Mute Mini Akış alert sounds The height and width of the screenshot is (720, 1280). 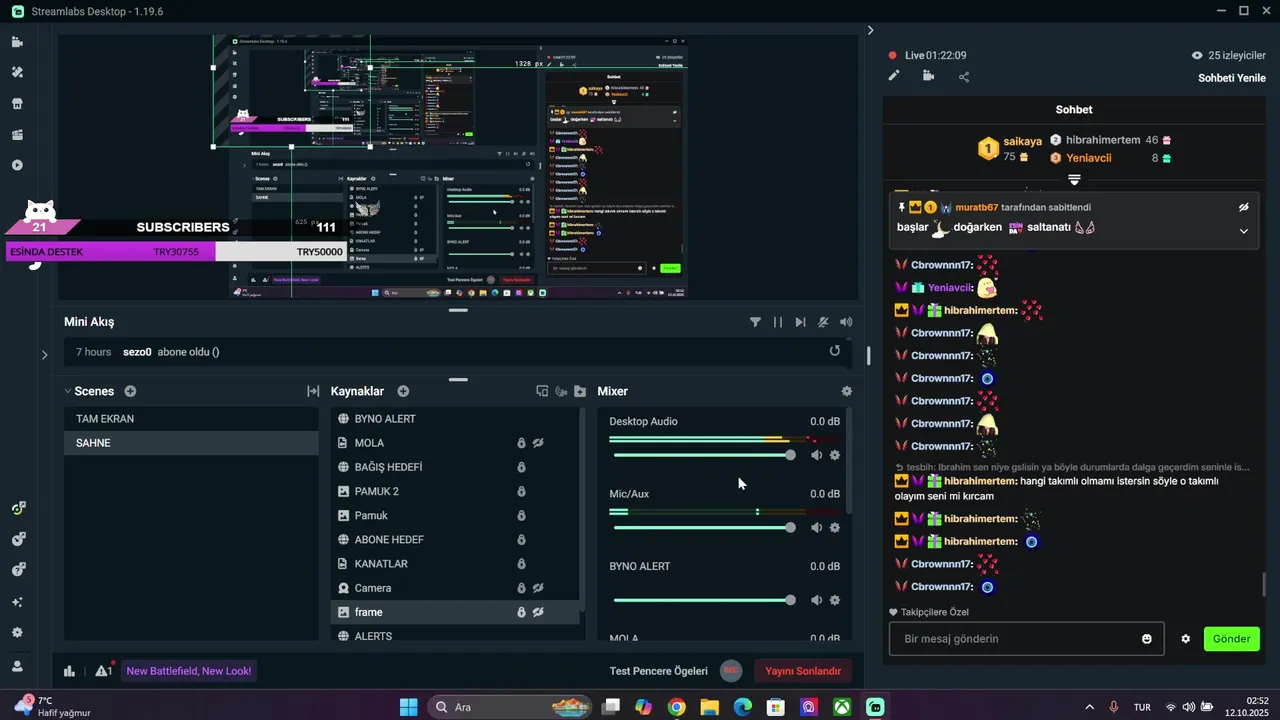pyautogui.click(x=846, y=322)
